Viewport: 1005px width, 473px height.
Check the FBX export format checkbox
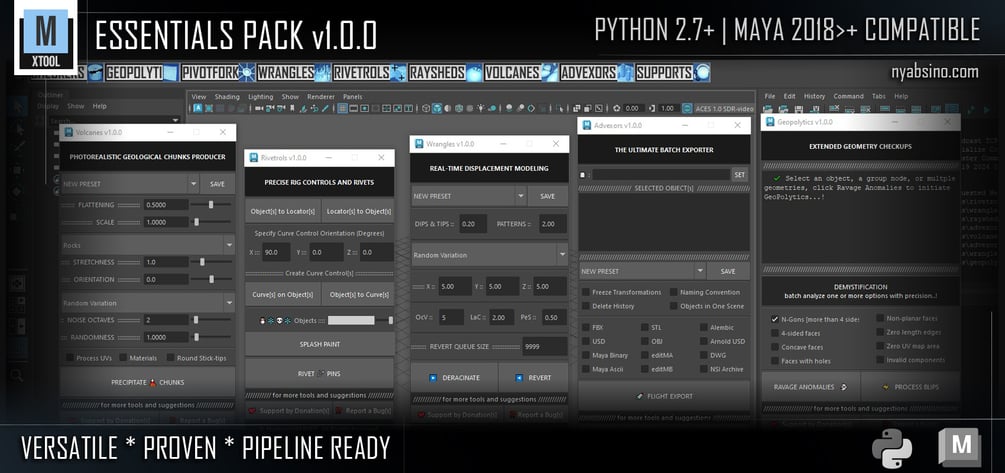click(x=586, y=328)
